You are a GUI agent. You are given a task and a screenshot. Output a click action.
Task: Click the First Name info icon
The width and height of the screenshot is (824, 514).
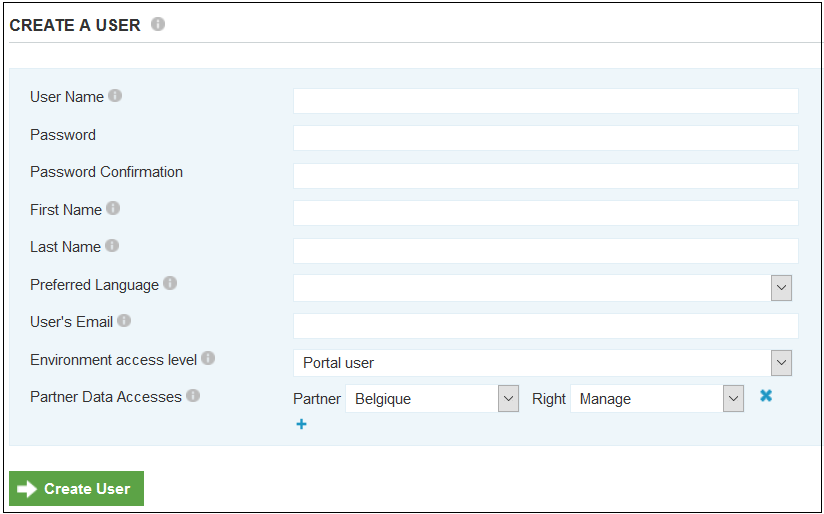click(113, 209)
